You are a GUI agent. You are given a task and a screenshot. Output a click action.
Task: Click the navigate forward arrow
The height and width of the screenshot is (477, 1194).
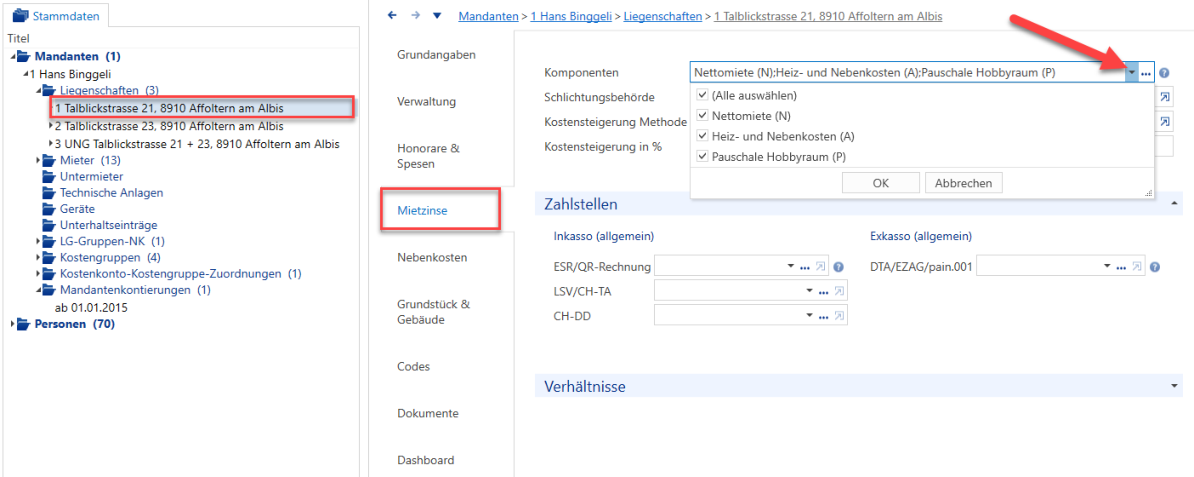pyautogui.click(x=414, y=14)
